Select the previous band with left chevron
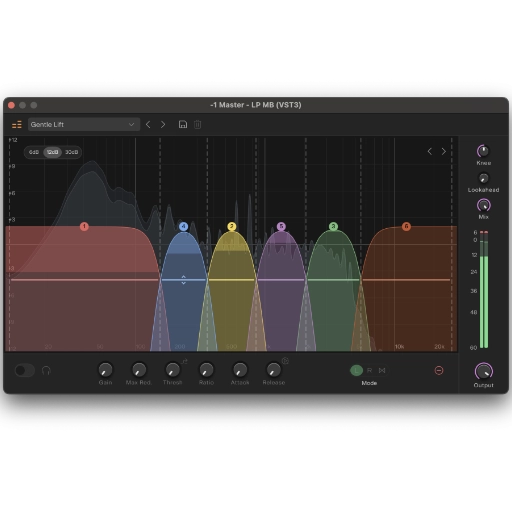 tap(430, 152)
